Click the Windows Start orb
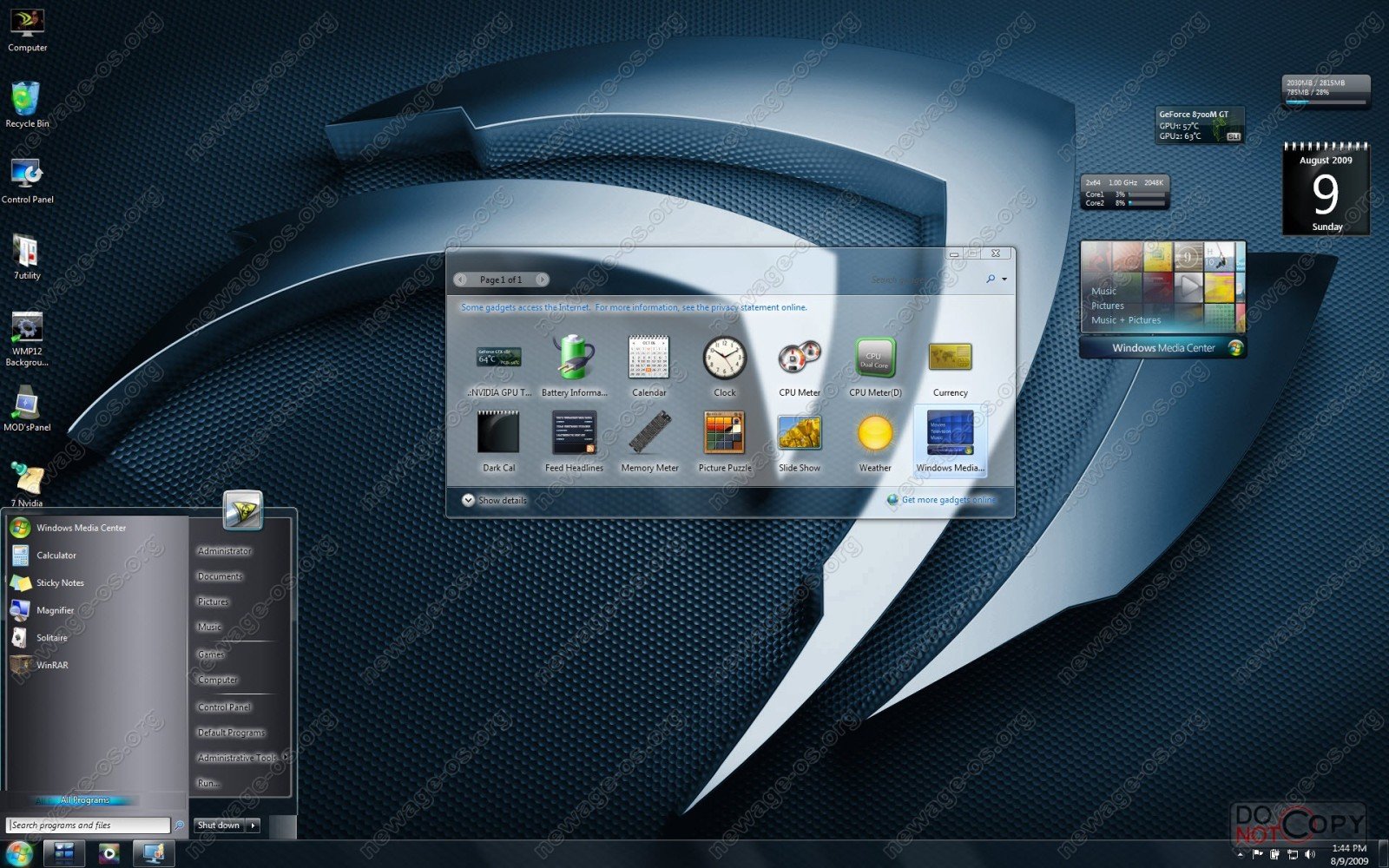Viewport: 1389px width, 868px height. (19, 853)
